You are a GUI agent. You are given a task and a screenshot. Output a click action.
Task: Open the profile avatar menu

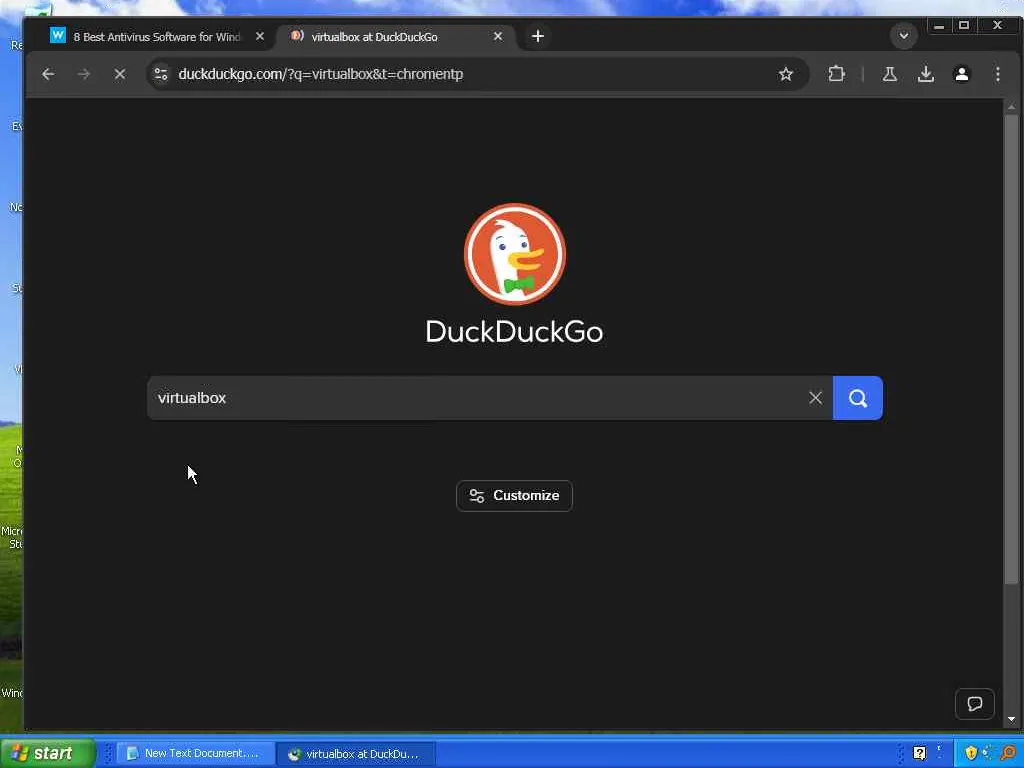coord(961,74)
